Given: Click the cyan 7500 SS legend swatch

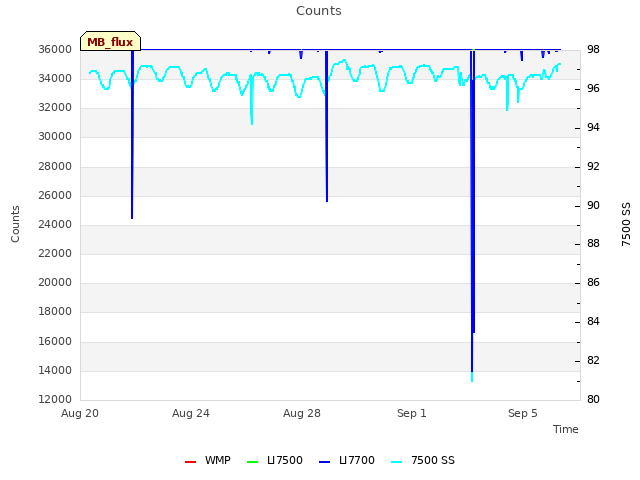Looking at the screenshot, I should (x=397, y=462).
